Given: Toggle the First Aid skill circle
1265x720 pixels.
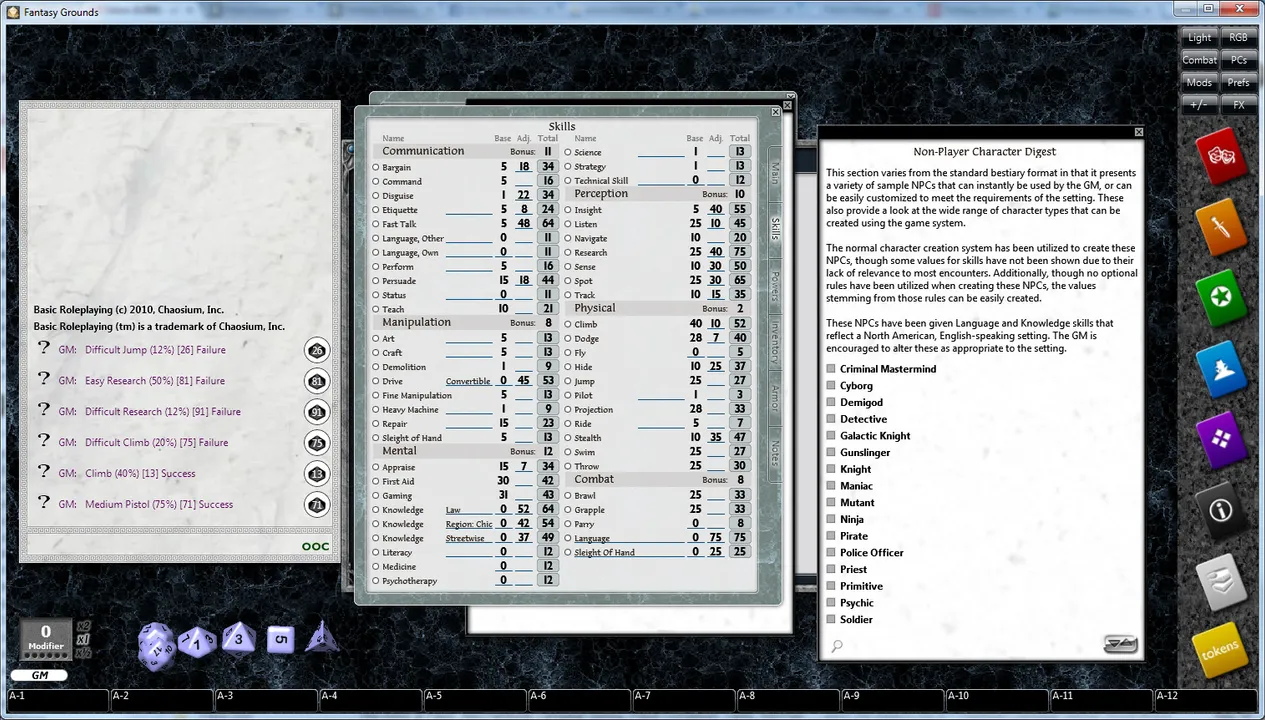Looking at the screenshot, I should (376, 482).
